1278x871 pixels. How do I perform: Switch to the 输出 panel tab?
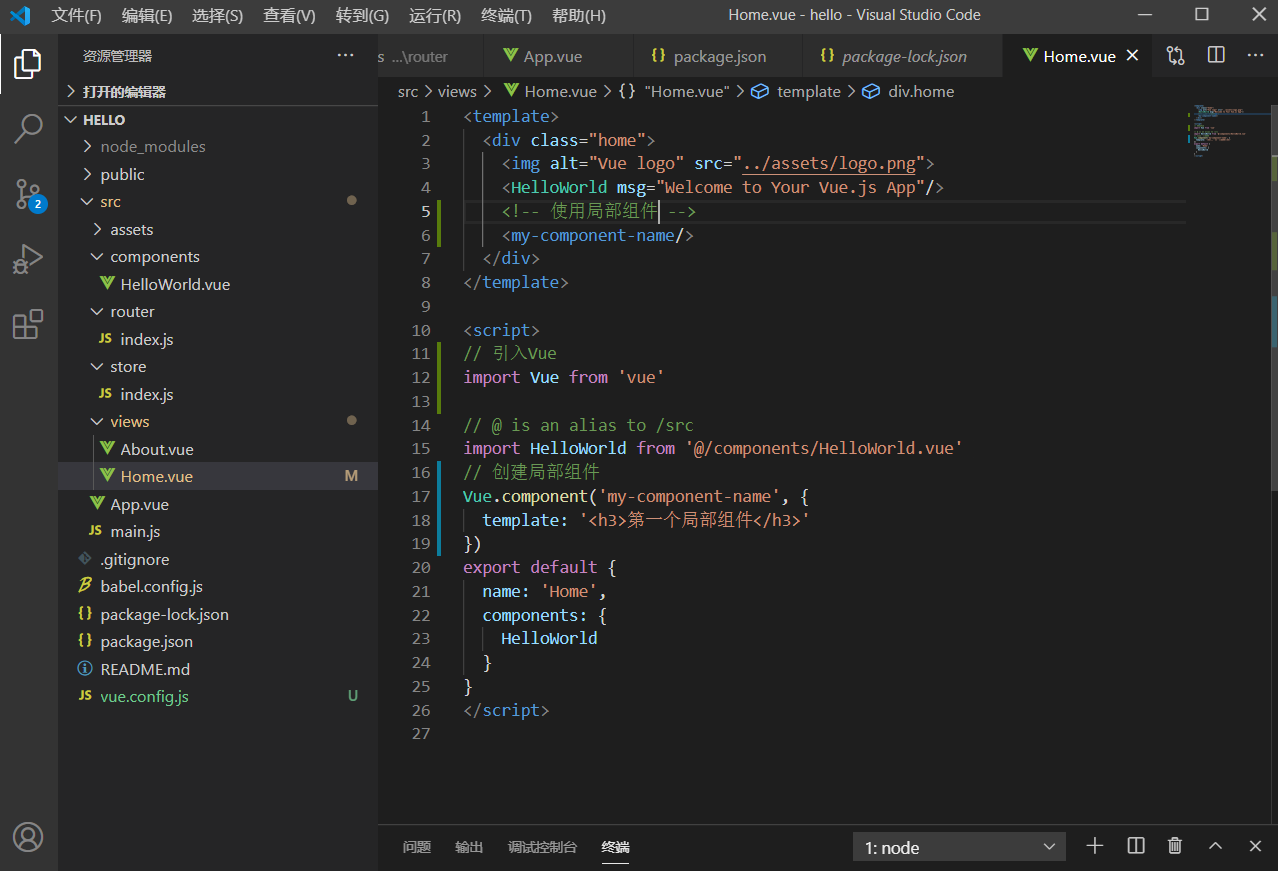[469, 847]
